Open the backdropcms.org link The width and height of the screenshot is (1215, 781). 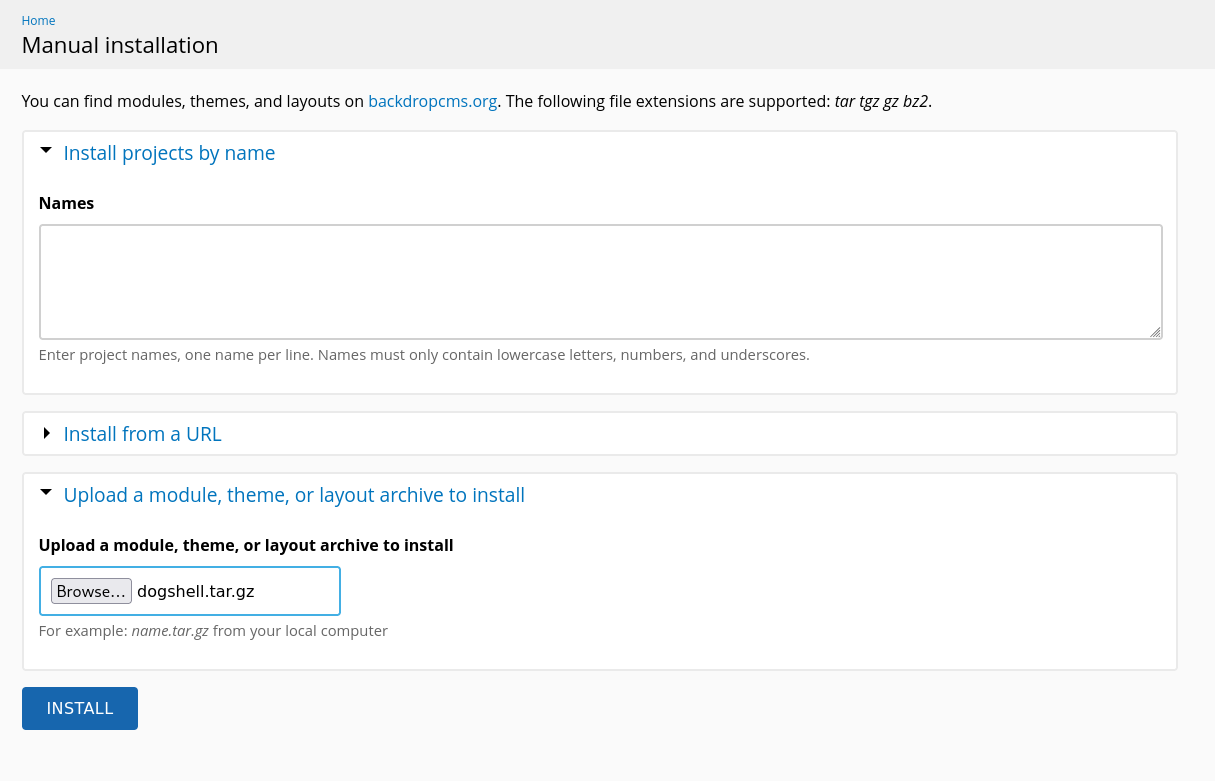(432, 101)
